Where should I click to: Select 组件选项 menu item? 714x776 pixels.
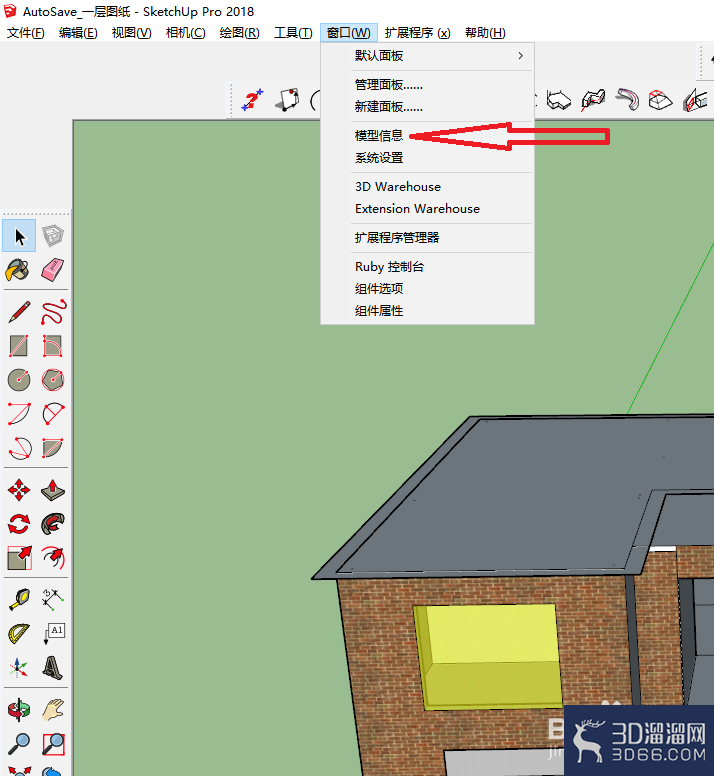tap(428, 289)
